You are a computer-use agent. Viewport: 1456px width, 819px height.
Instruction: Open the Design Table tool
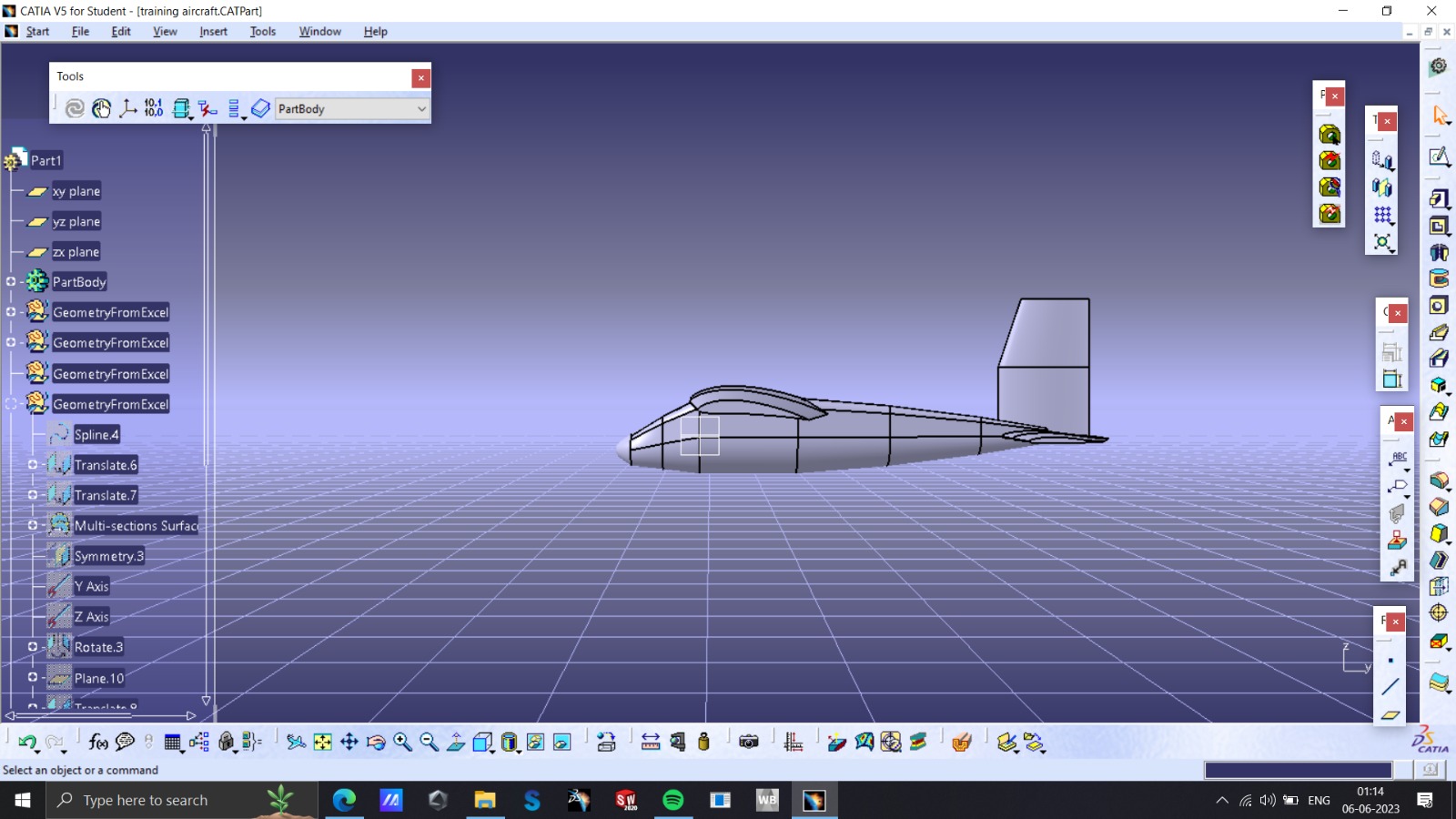(172, 743)
